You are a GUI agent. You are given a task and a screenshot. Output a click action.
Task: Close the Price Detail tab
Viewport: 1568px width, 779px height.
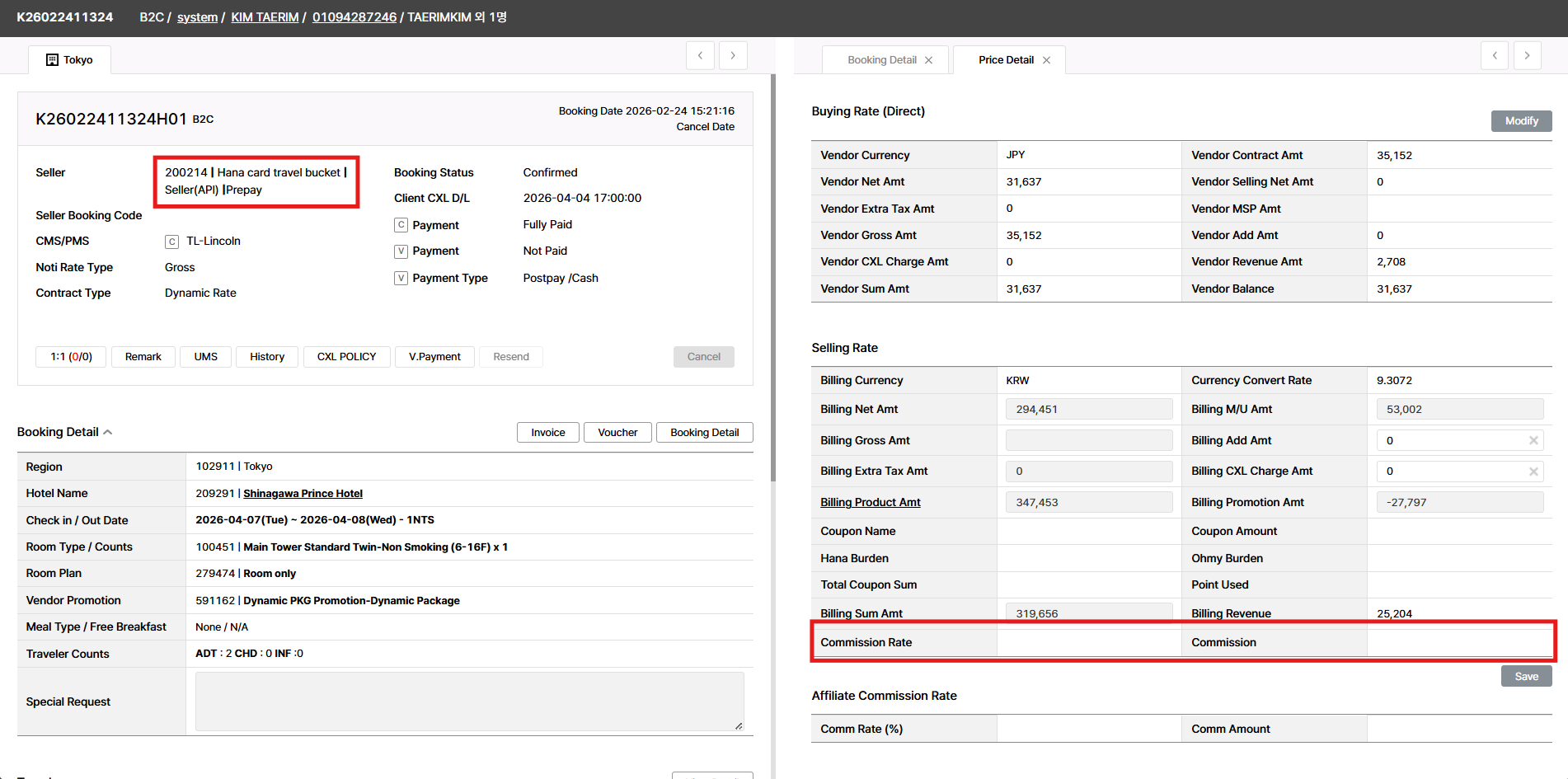1046,60
